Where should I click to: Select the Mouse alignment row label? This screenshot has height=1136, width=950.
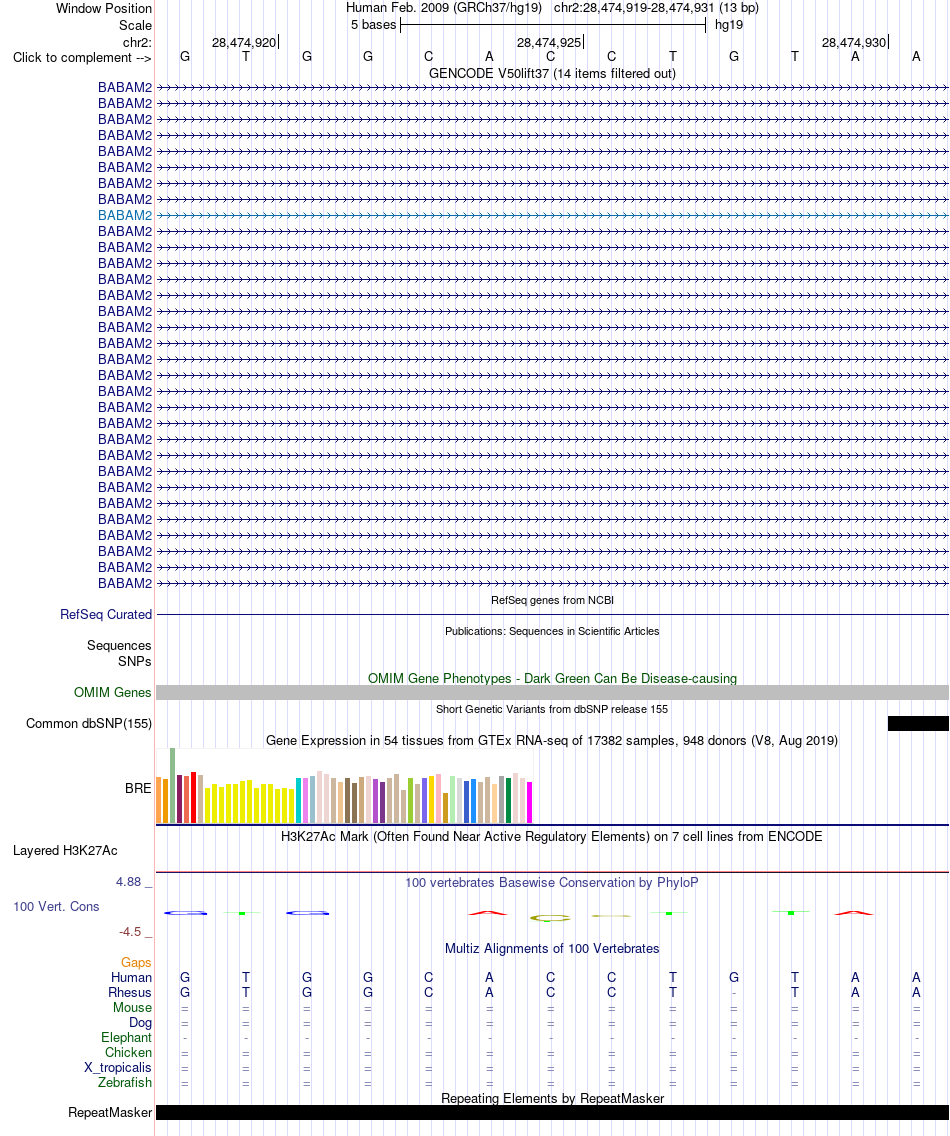coord(133,1008)
